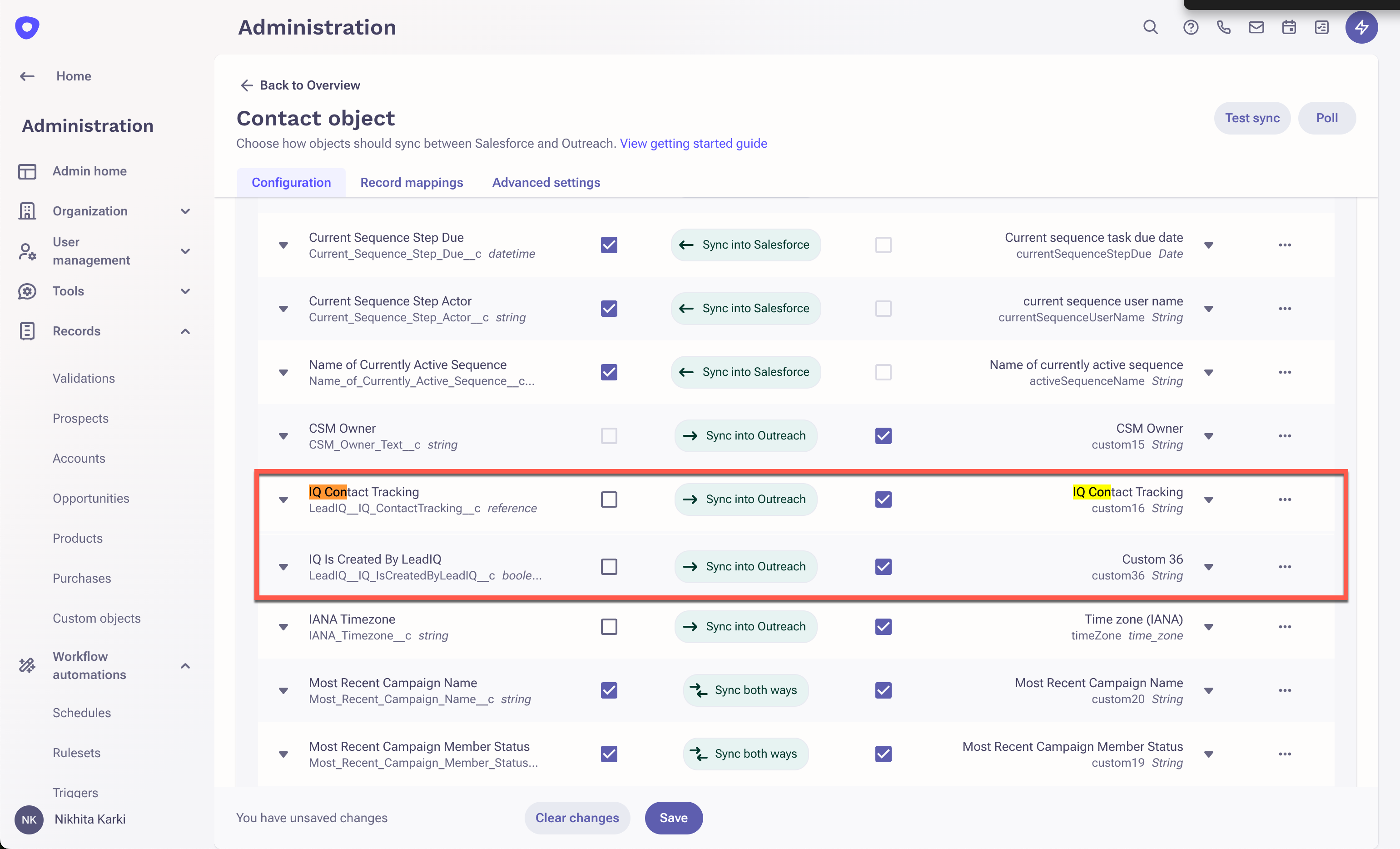Uncheck Outreach checkbox for IANA Timezone row
Image resolution: width=1400 pixels, height=849 pixels.
[x=883, y=627]
